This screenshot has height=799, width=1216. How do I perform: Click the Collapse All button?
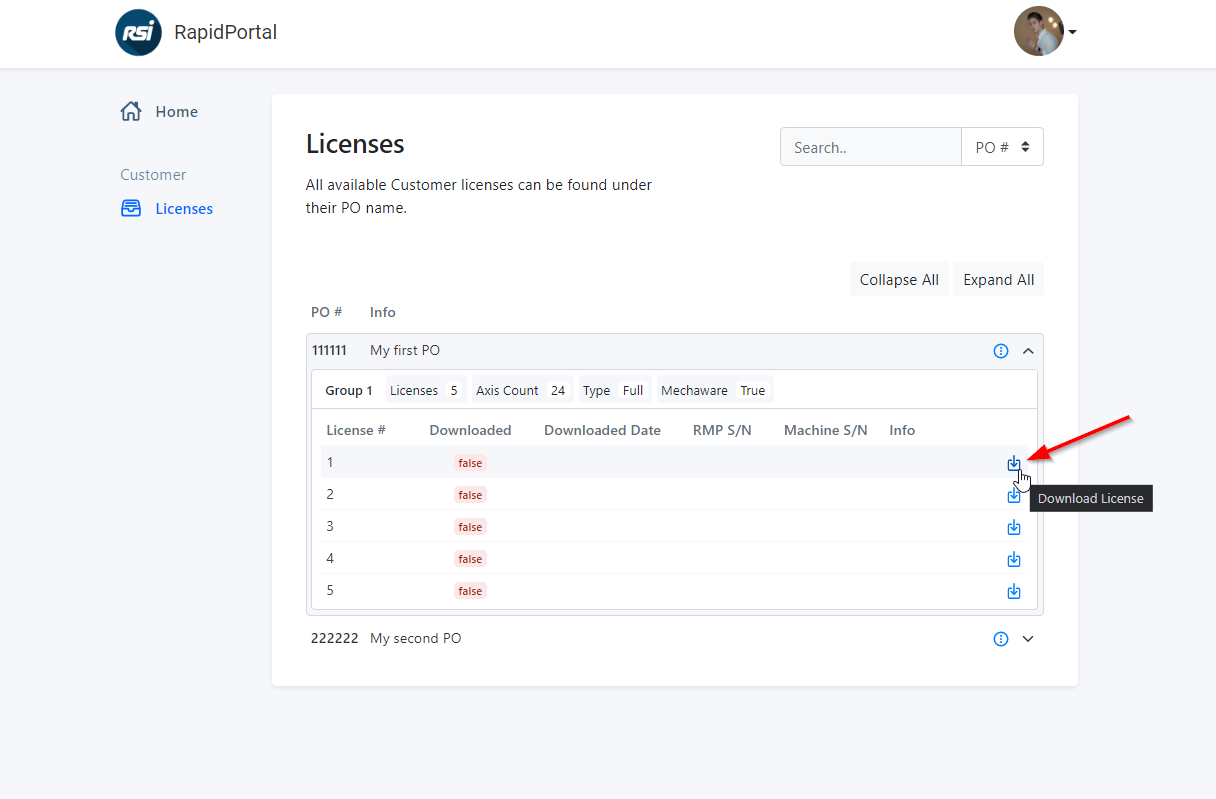click(899, 280)
